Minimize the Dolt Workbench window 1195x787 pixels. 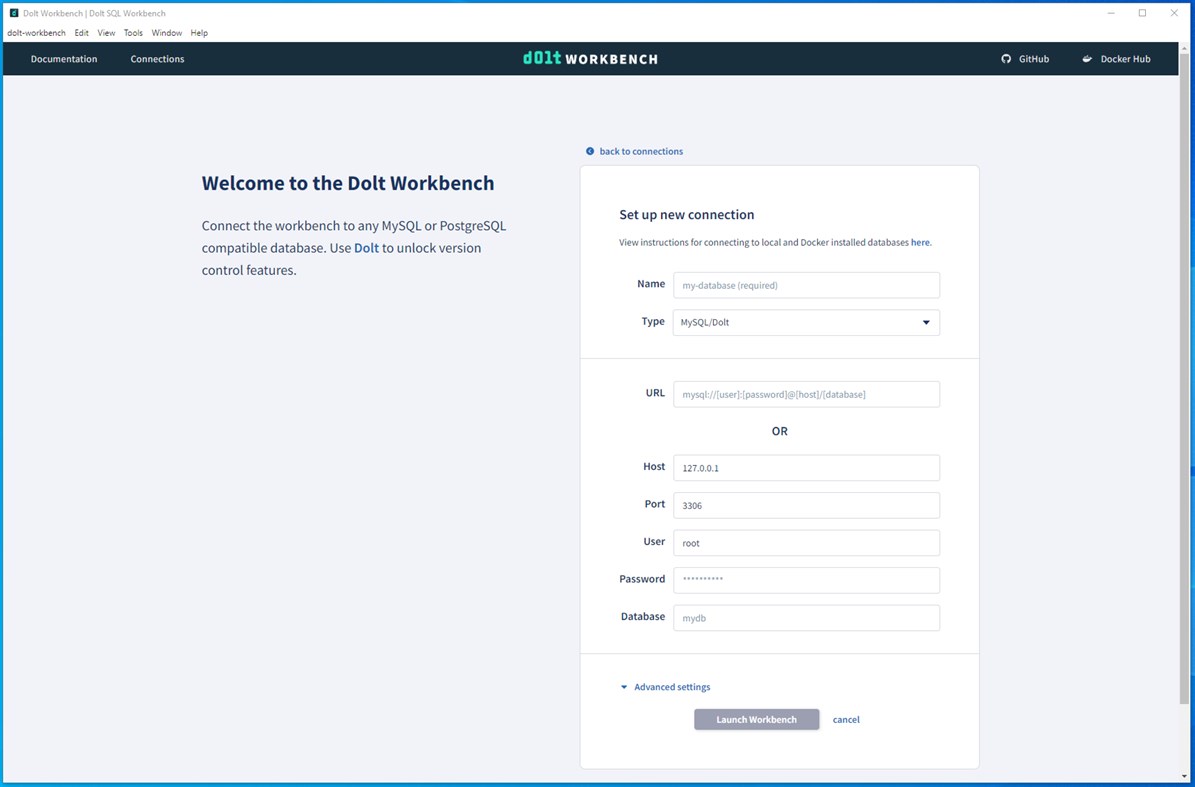click(x=1111, y=13)
